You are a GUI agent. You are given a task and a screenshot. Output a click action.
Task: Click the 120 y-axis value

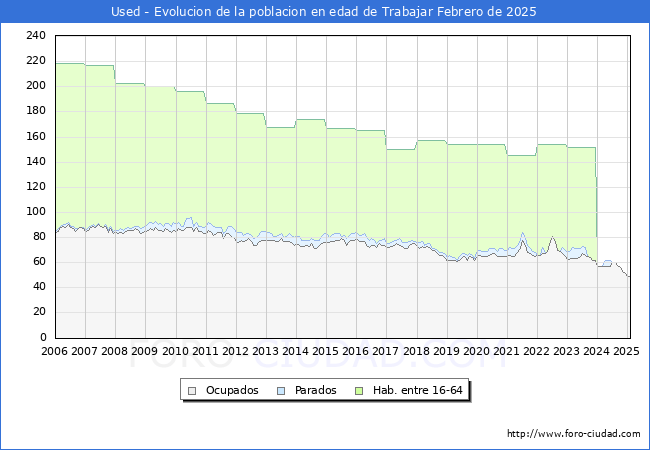point(36,186)
